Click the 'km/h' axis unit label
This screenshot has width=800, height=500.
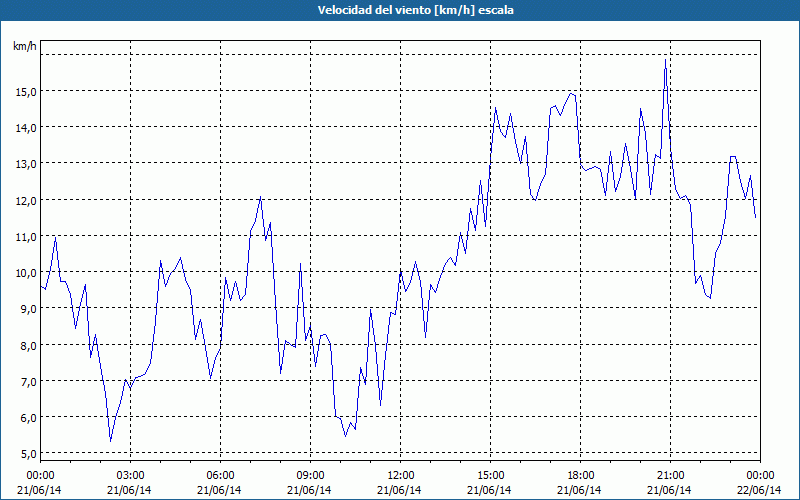click(x=25, y=47)
